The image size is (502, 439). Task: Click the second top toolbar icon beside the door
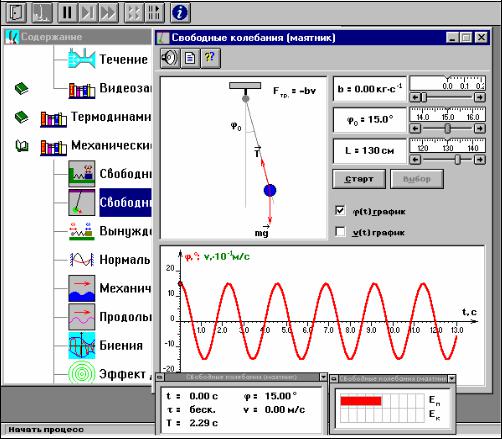click(42, 13)
